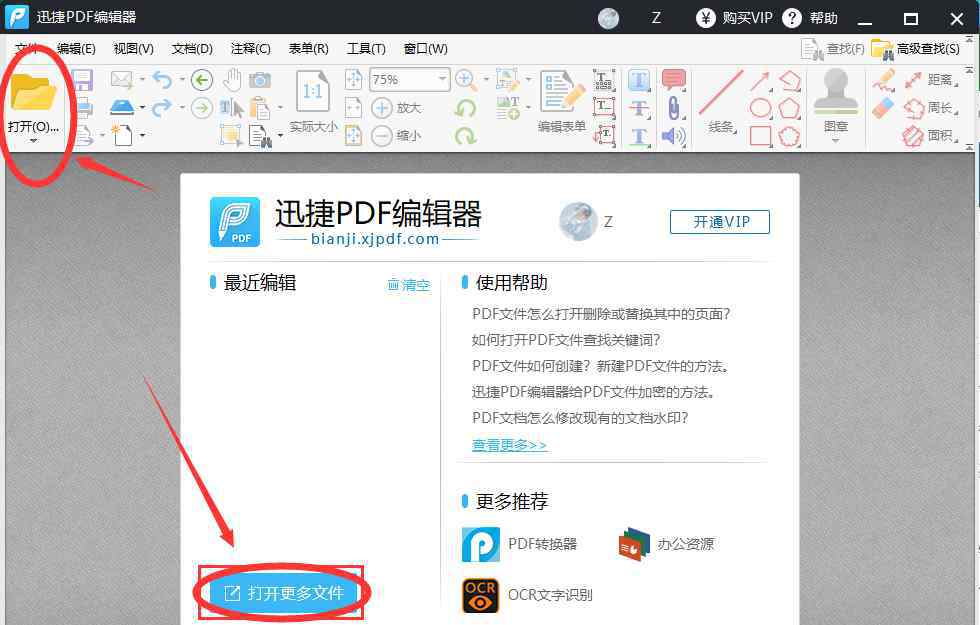The height and width of the screenshot is (625, 980).
Task: Select the oval shape tool
Action: [x=760, y=108]
